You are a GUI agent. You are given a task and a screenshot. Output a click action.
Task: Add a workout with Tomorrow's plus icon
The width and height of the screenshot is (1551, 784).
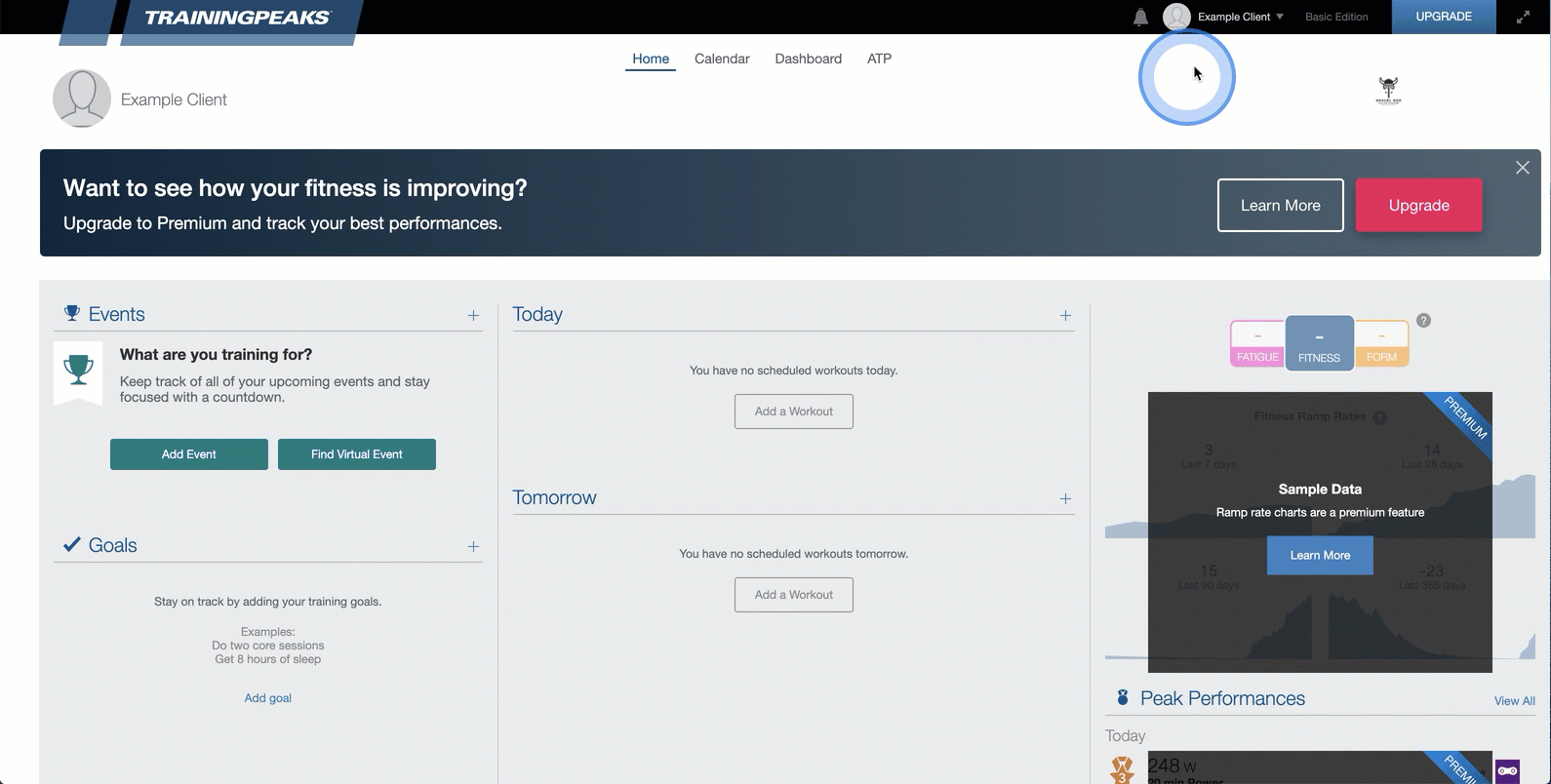point(1065,498)
